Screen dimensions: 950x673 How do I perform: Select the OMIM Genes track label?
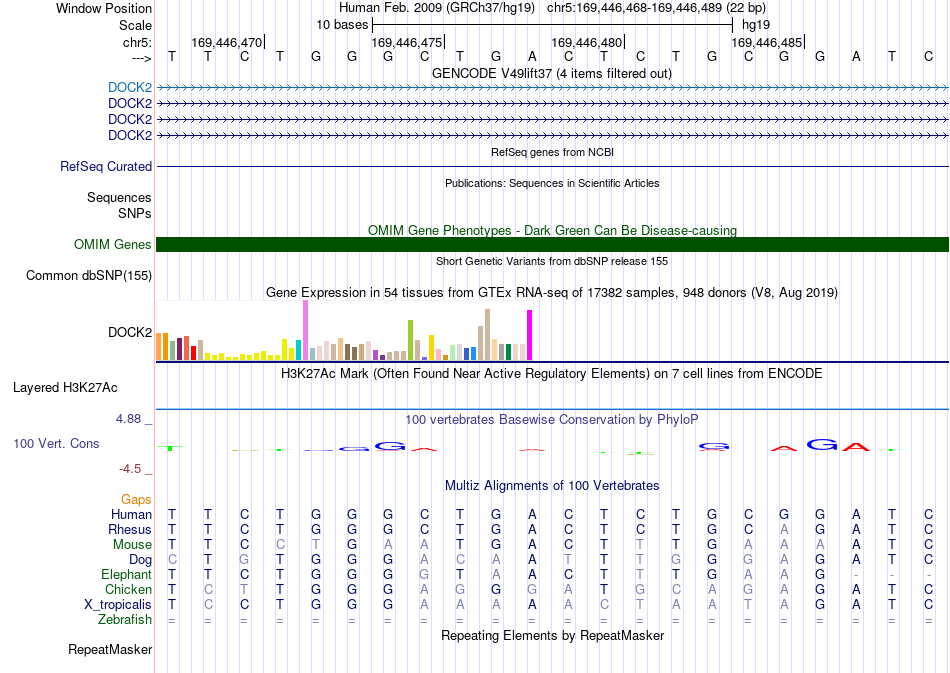(x=112, y=244)
